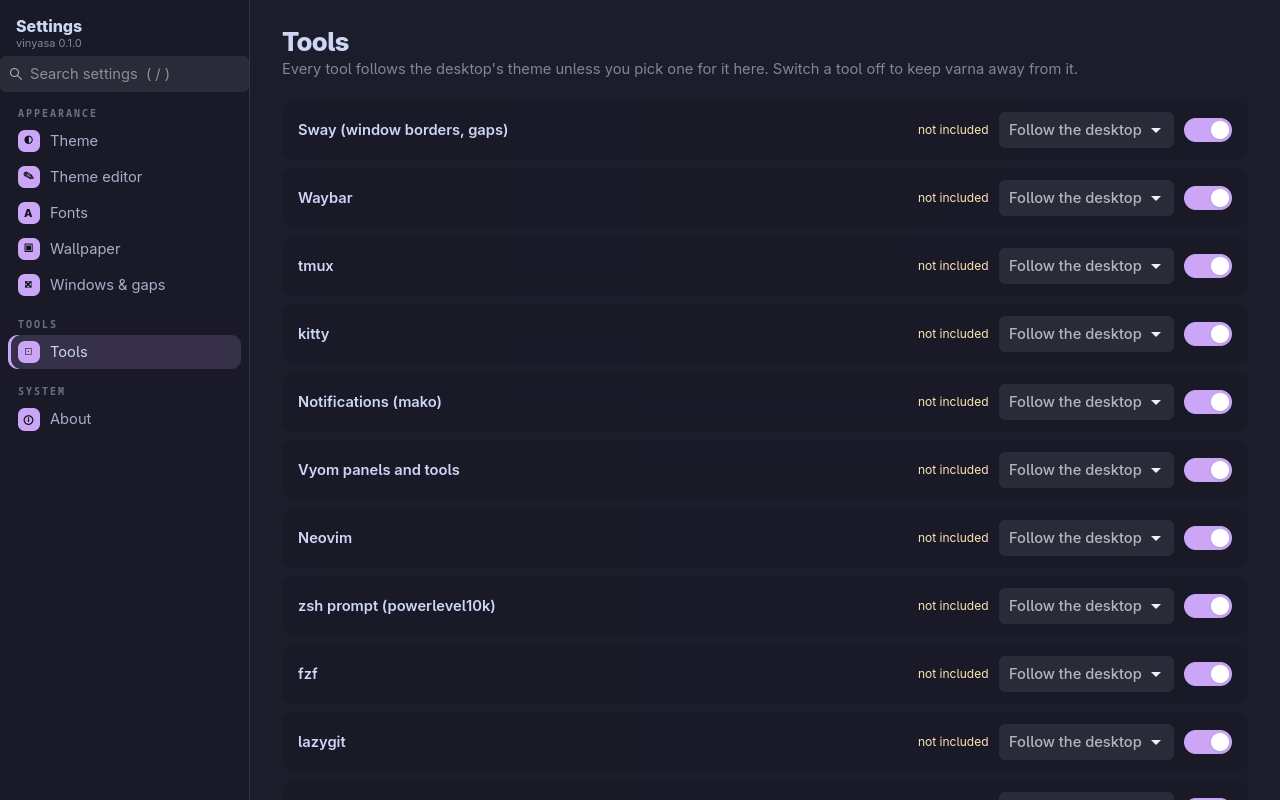Viewport: 1280px width, 800px height.
Task: Go to the Theme settings page
Action: [125, 141]
